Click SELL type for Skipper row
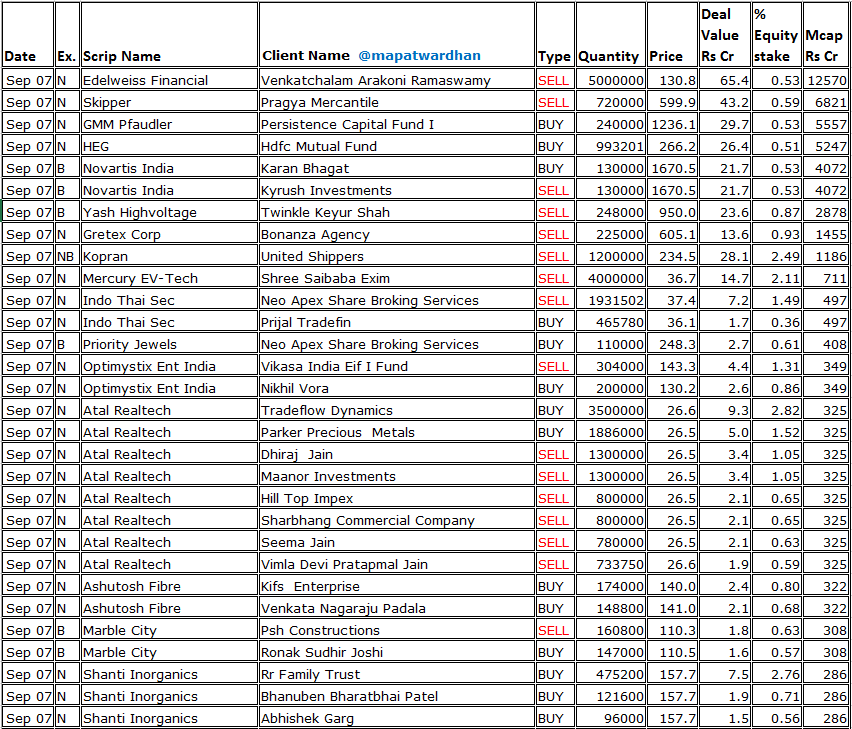Image resolution: width=852 pixels, height=729 pixels. [x=555, y=102]
